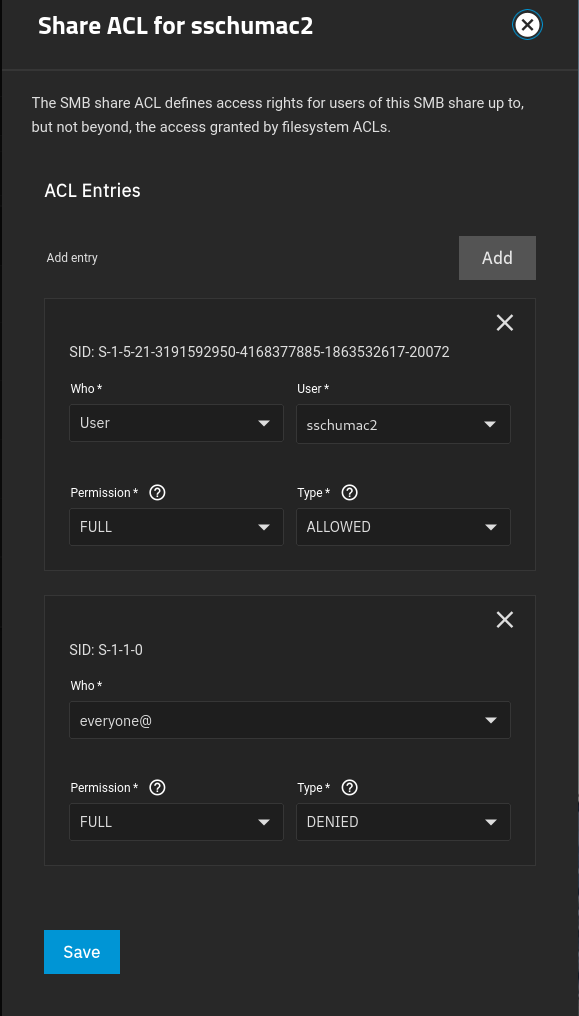
Task: Close the Share ACL panel
Action: tap(527, 25)
